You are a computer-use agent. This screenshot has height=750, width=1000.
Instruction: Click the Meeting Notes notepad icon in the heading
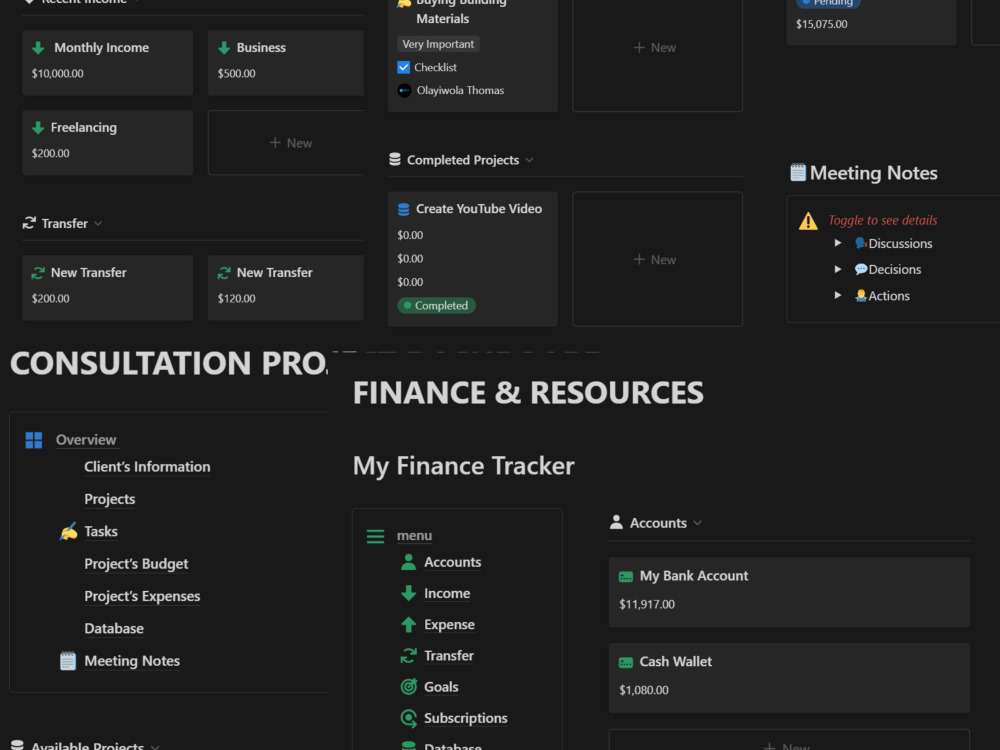(x=798, y=172)
